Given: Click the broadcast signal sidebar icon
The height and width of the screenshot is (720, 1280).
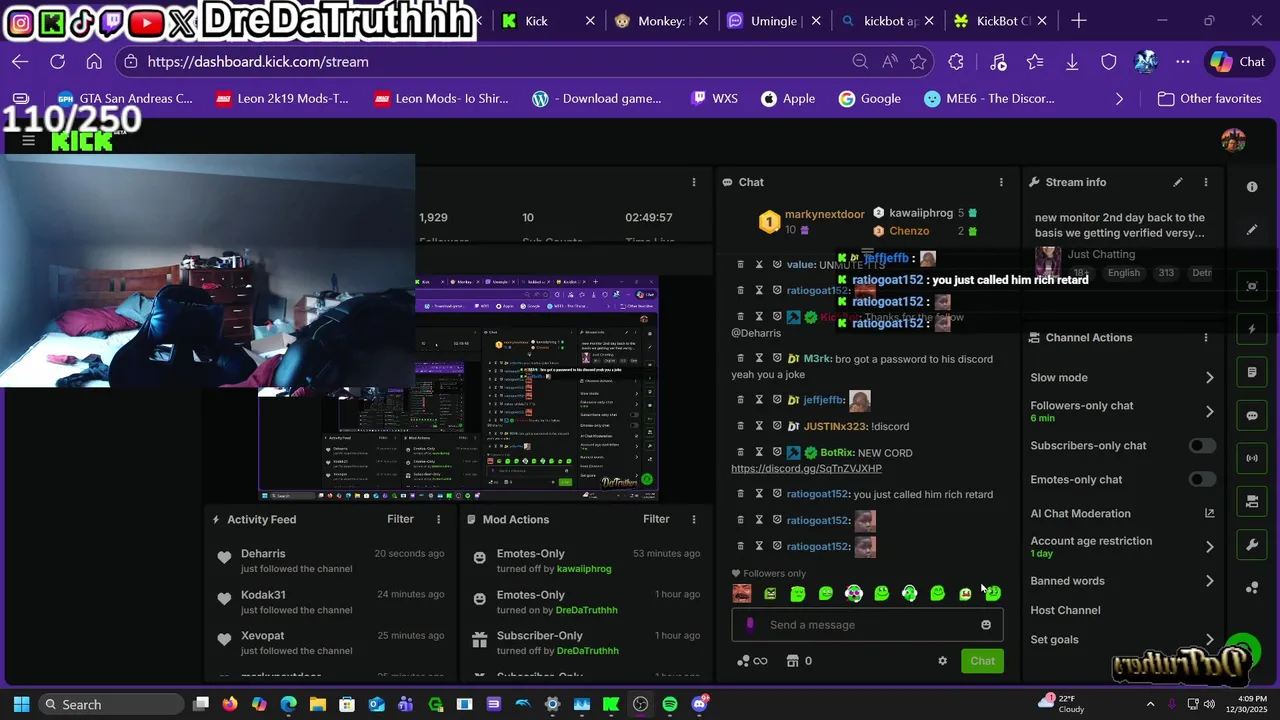Looking at the screenshot, I should pos(1252,459).
